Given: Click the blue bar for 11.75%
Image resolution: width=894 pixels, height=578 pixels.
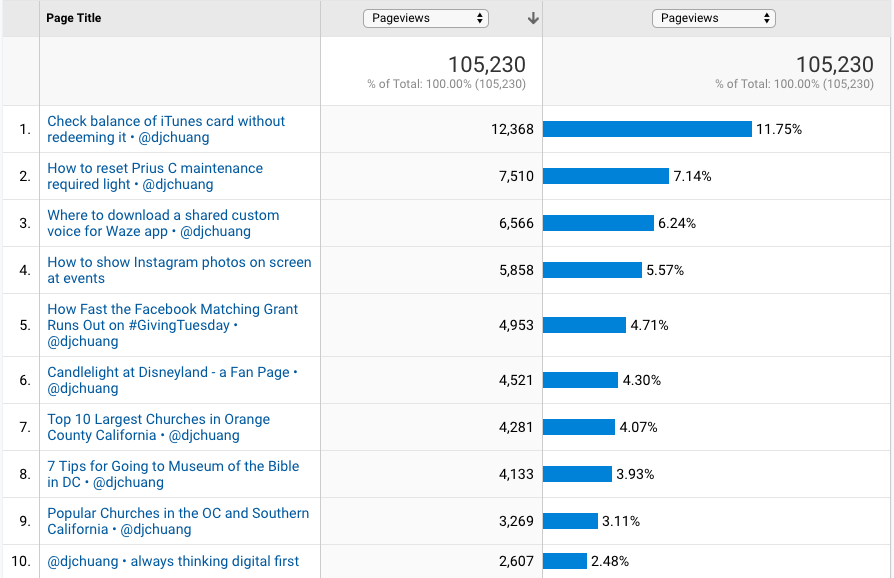Looking at the screenshot, I should (x=647, y=129).
